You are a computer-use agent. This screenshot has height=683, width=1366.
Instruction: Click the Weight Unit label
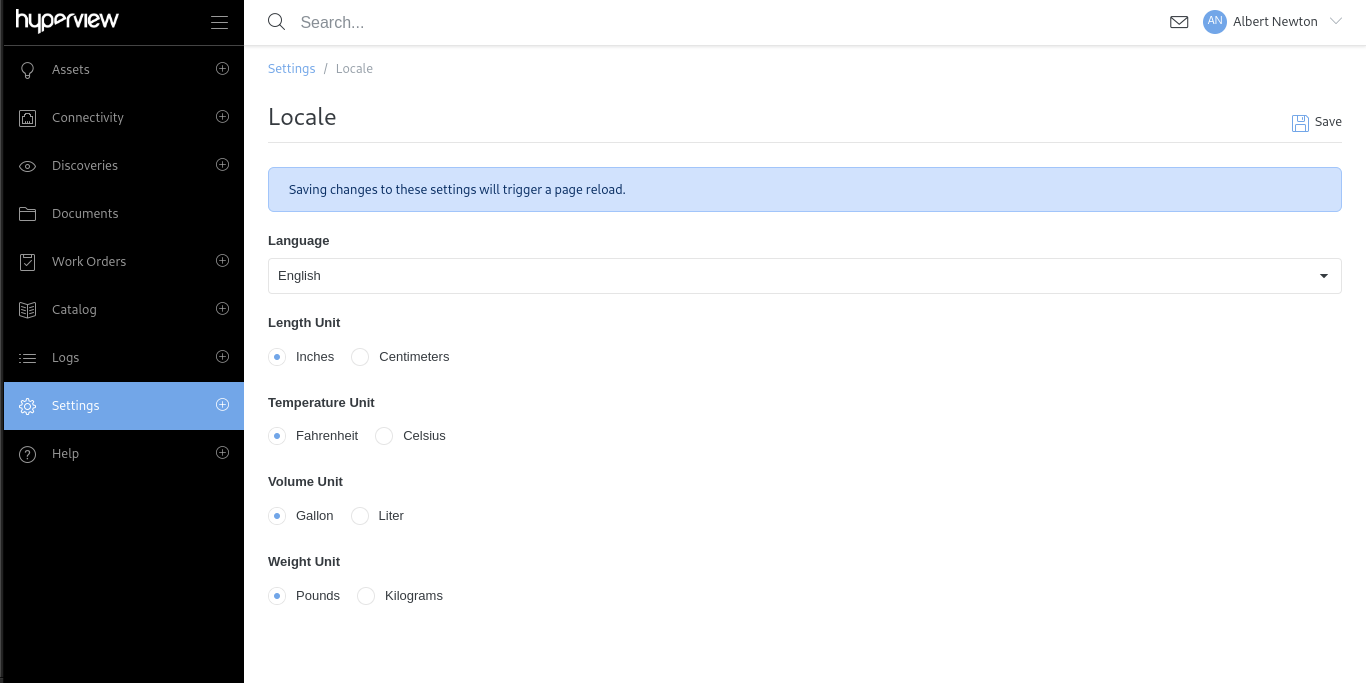304,562
